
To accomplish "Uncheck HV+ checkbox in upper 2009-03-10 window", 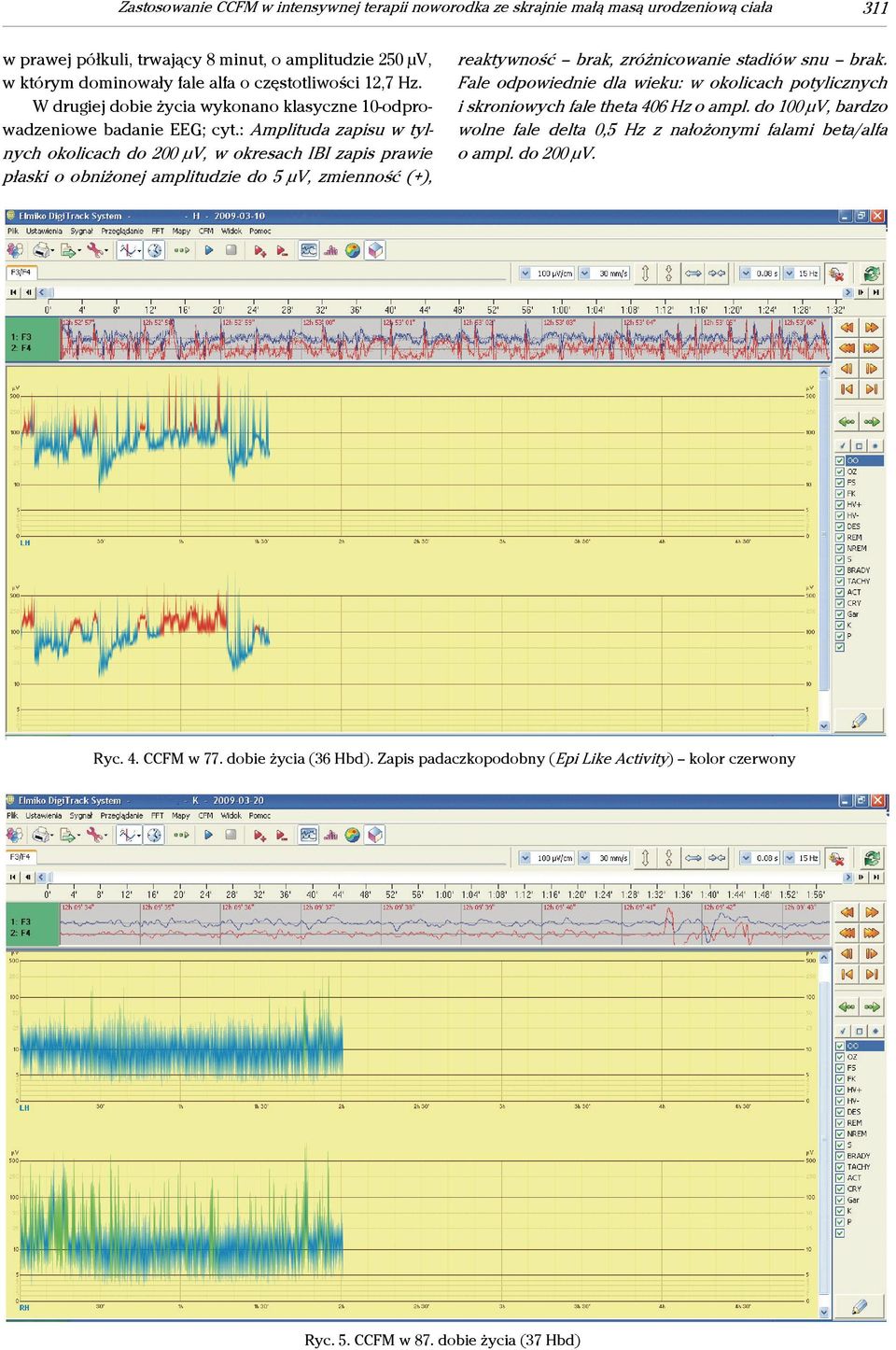I will tap(840, 504).
